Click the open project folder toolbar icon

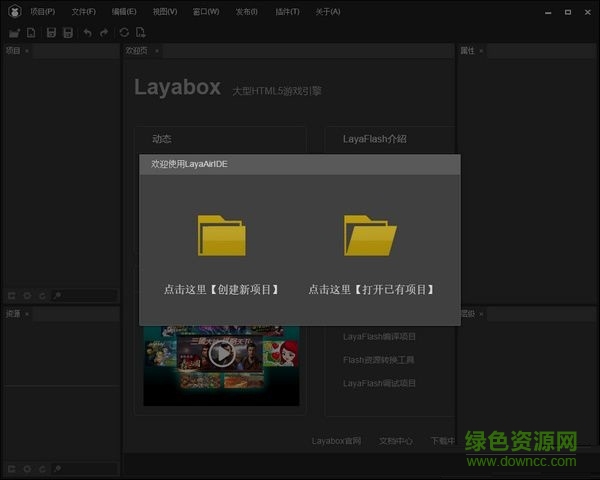(x=14, y=33)
